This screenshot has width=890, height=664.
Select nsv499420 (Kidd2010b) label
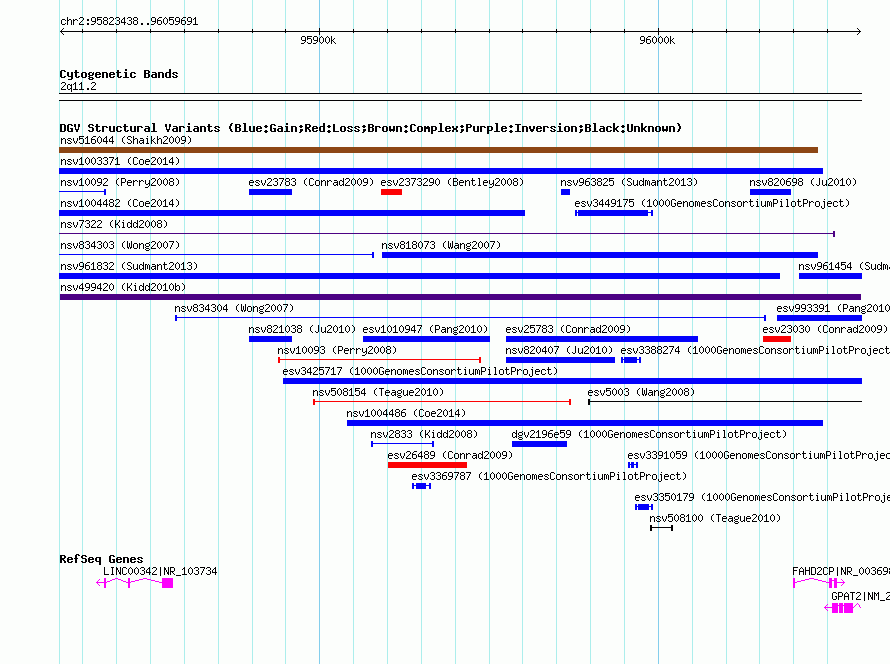click(123, 287)
